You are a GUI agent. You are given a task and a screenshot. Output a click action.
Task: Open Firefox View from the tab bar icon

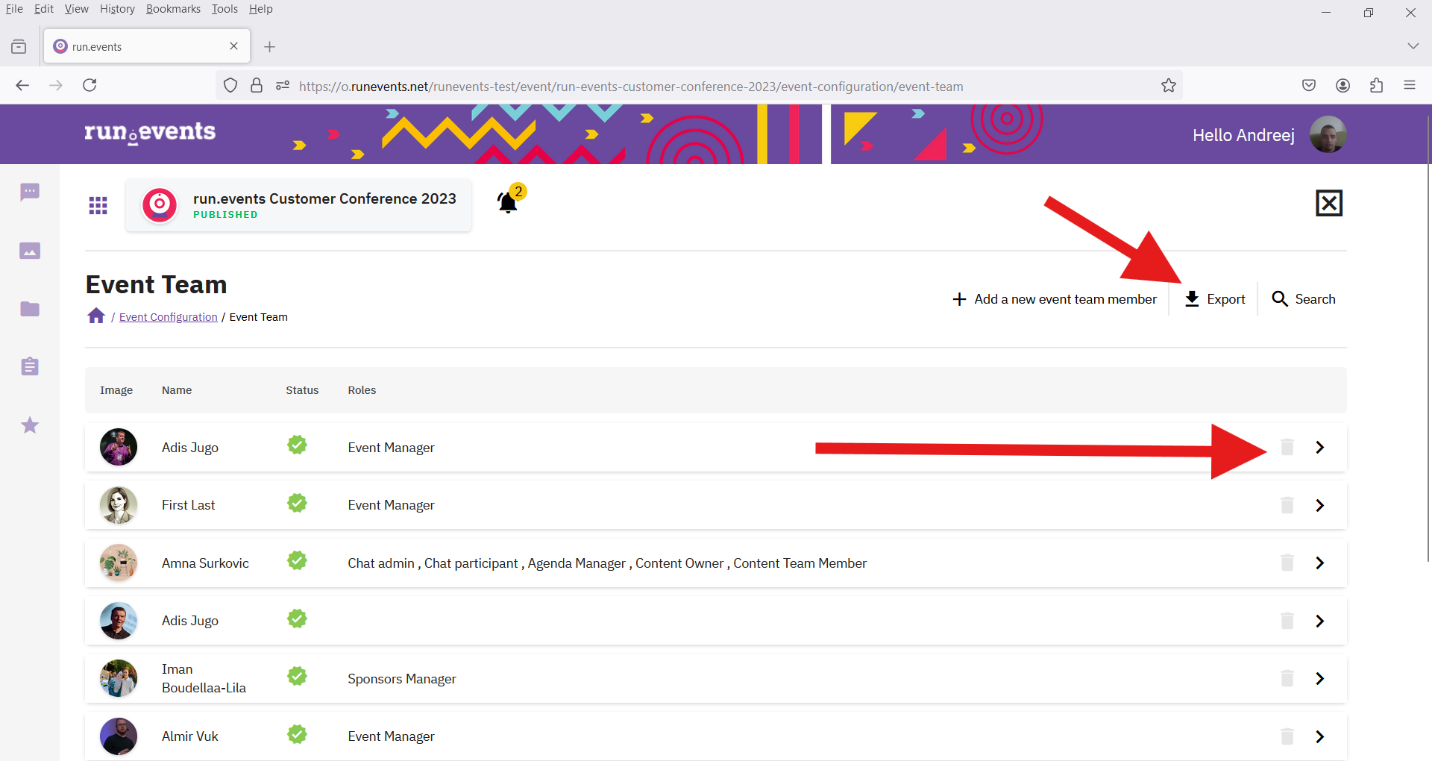18,47
